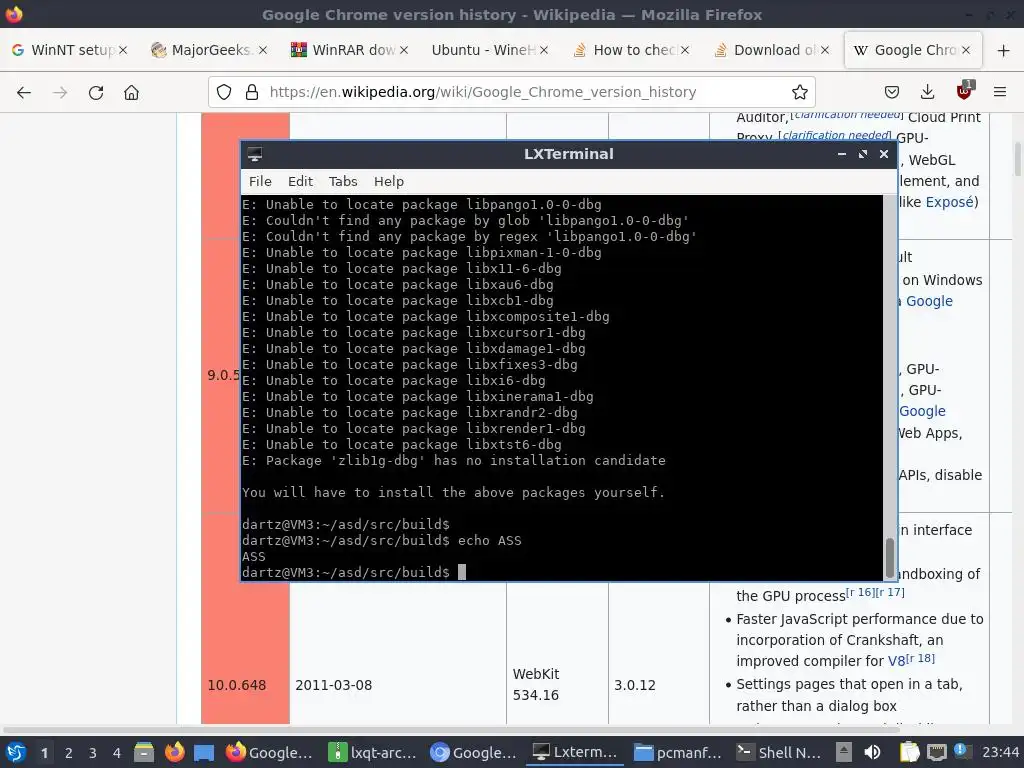Open a new Firefox tab
The height and width of the screenshot is (768, 1024).
pos(1003,50)
